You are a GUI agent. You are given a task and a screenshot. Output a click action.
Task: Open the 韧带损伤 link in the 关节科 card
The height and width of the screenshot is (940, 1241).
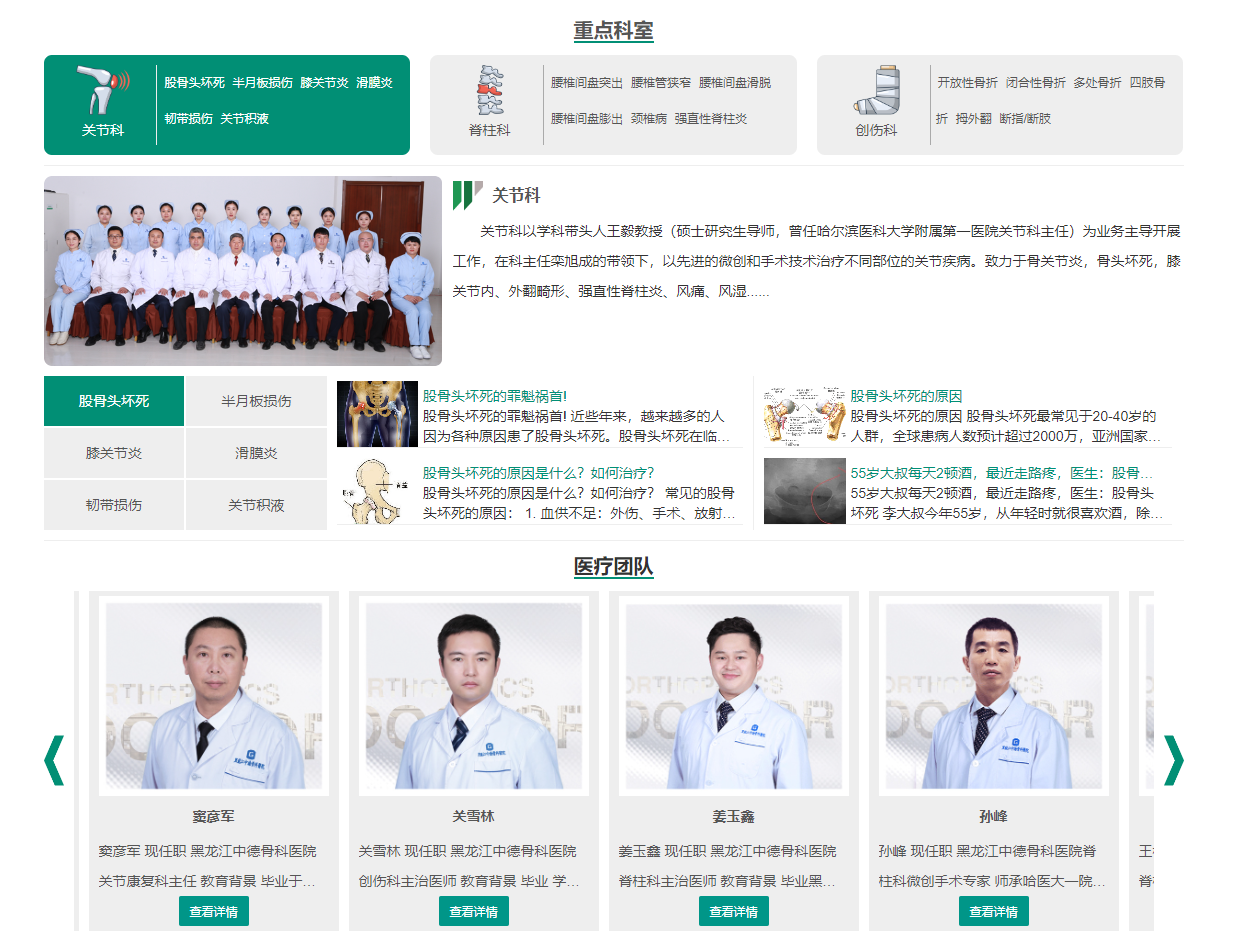[x=188, y=119]
